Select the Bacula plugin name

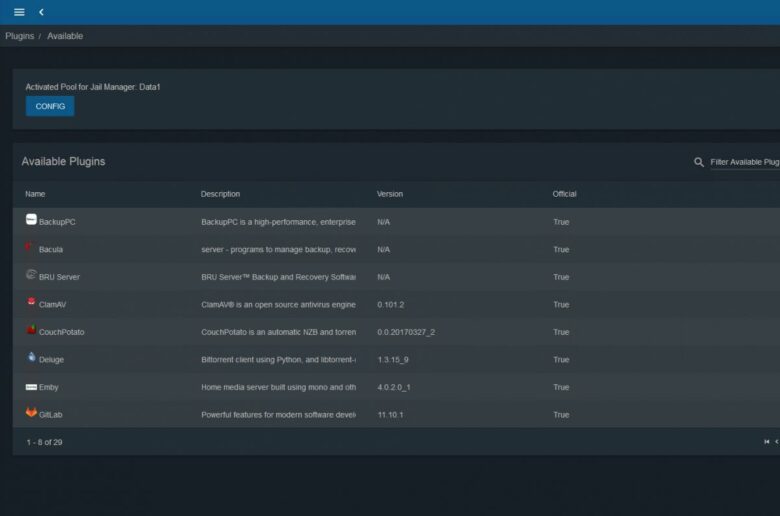(x=51, y=249)
